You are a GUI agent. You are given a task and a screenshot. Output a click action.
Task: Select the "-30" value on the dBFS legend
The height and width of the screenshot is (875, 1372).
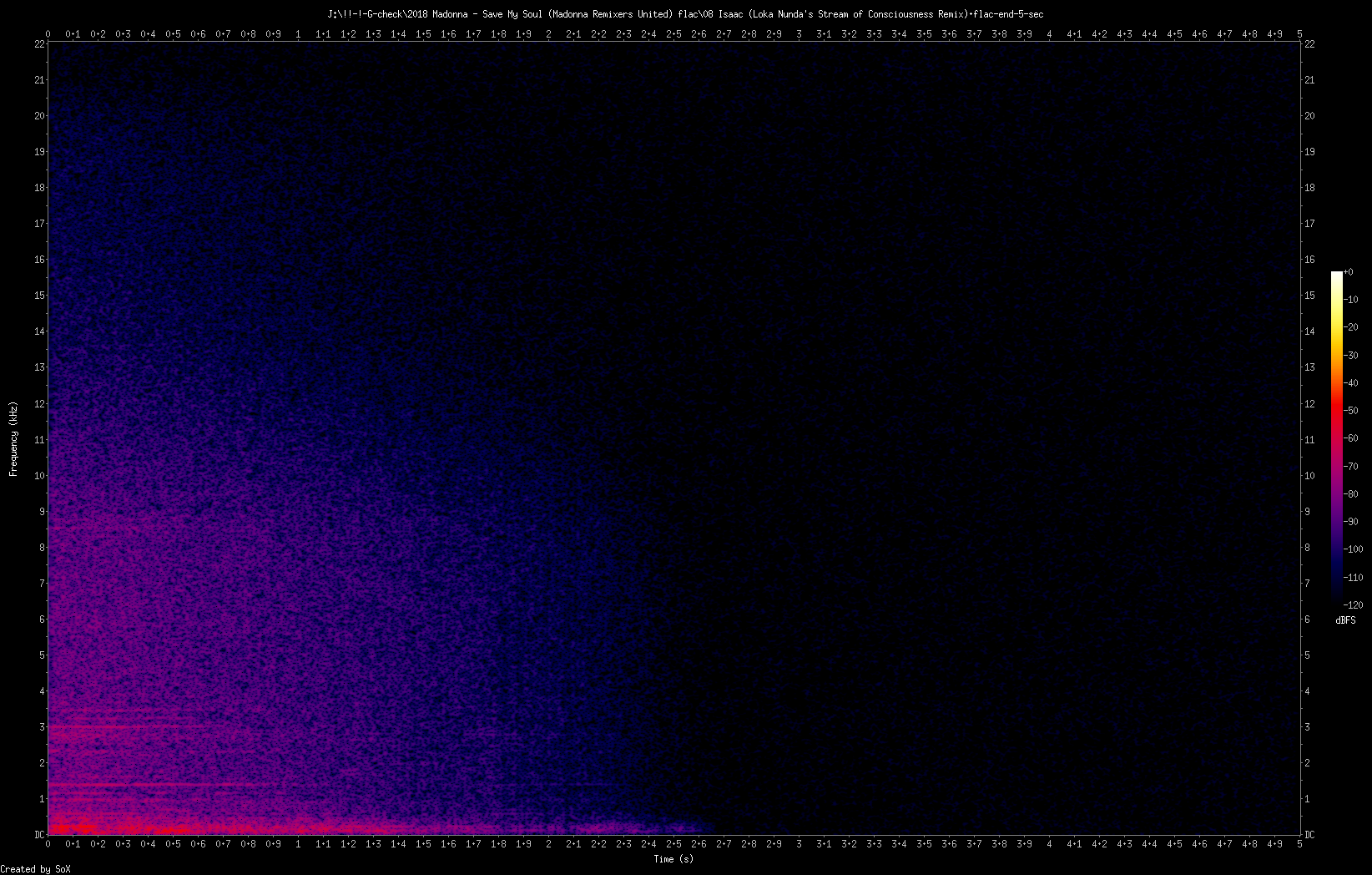click(x=1351, y=356)
